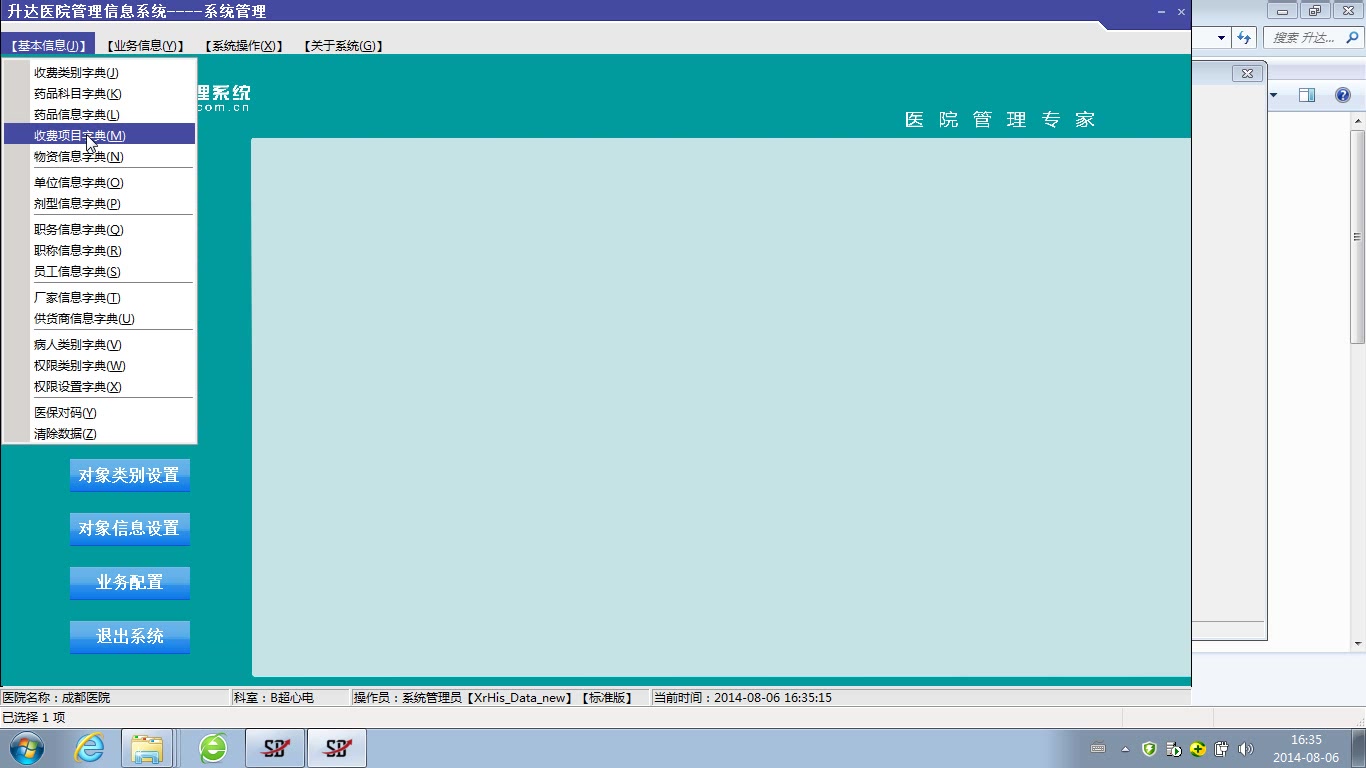Open the system clock showing 16:35
The width and height of the screenshot is (1366, 768).
[x=1306, y=749]
